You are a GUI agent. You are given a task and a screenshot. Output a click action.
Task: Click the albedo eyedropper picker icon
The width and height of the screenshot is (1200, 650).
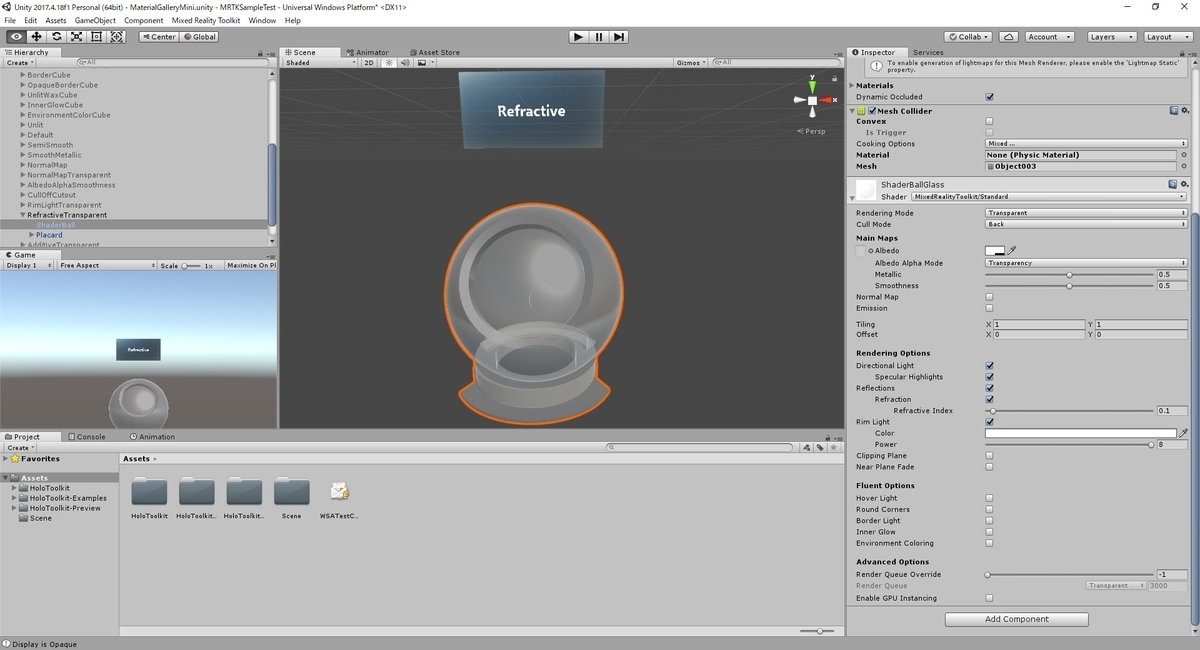click(1012, 251)
